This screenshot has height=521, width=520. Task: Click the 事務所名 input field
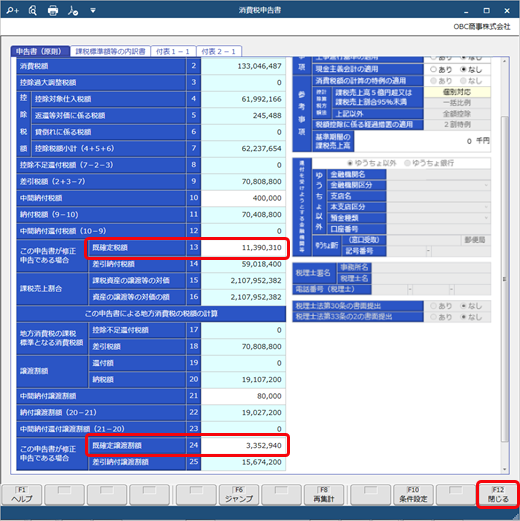tap(431, 267)
